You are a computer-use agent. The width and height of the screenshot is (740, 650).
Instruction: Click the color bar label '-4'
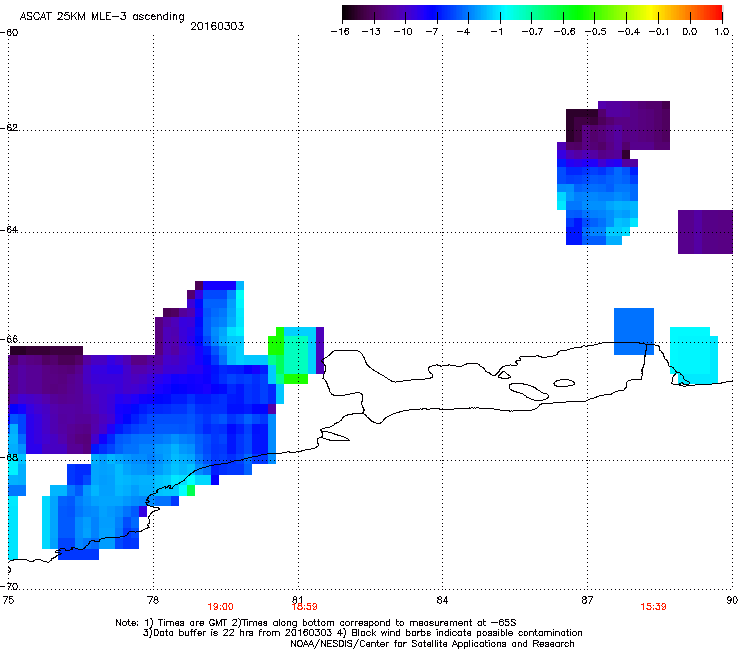click(463, 32)
